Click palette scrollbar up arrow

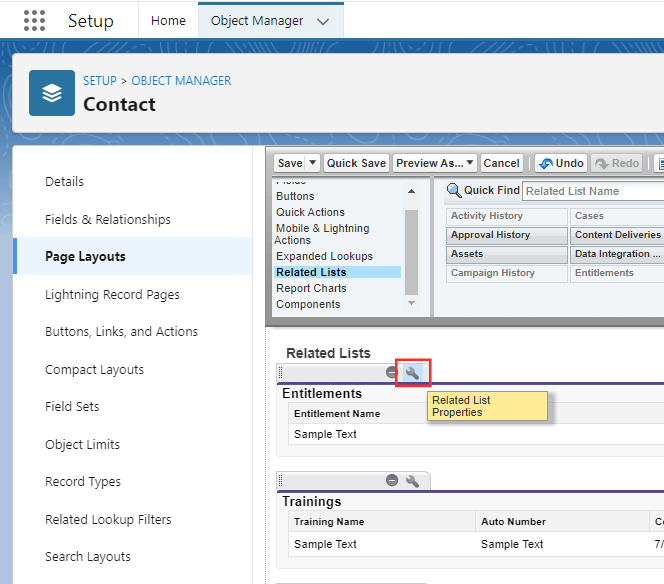(411, 191)
